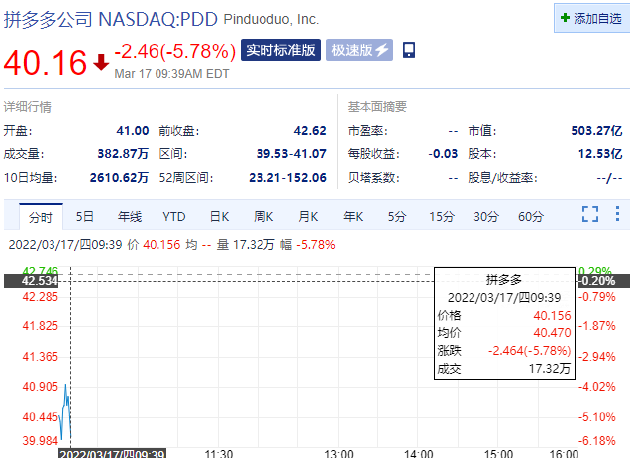Click the 15:00 time axis label
The width and height of the screenshot is (630, 458).
(x=498, y=454)
